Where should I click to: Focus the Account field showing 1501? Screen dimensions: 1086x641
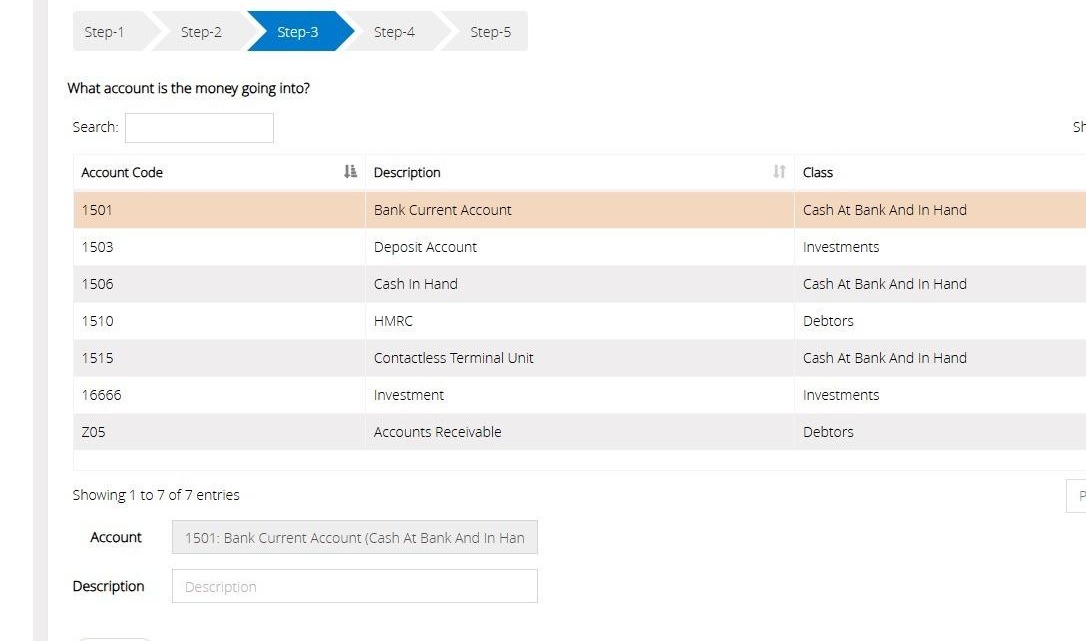(355, 537)
